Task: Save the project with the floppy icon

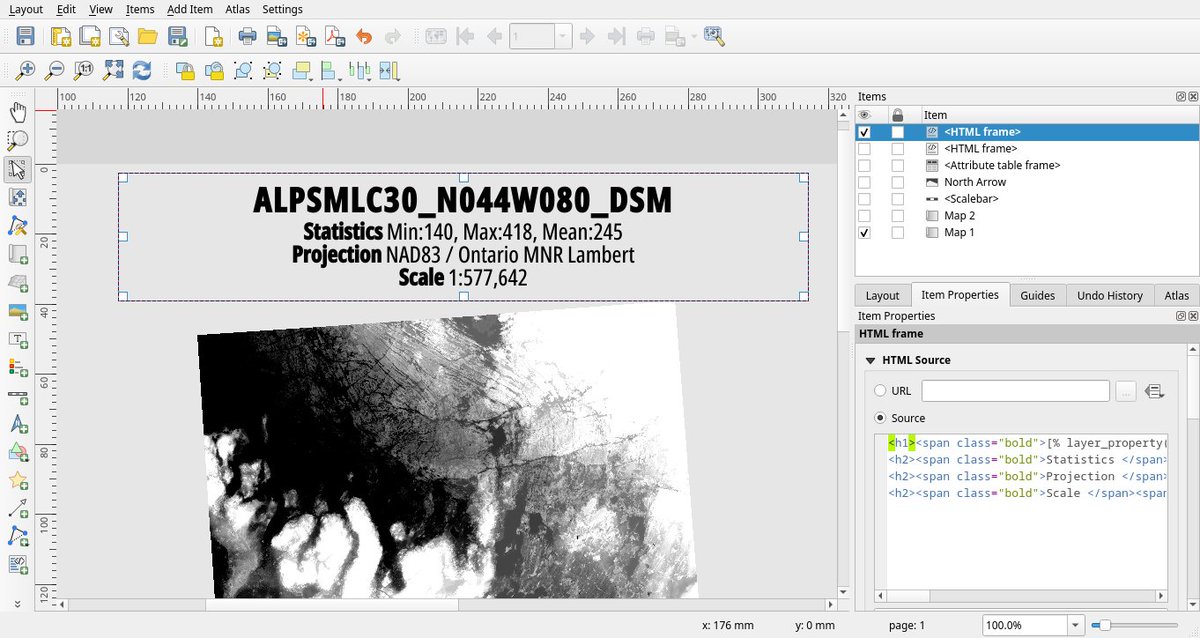Action: (26, 37)
